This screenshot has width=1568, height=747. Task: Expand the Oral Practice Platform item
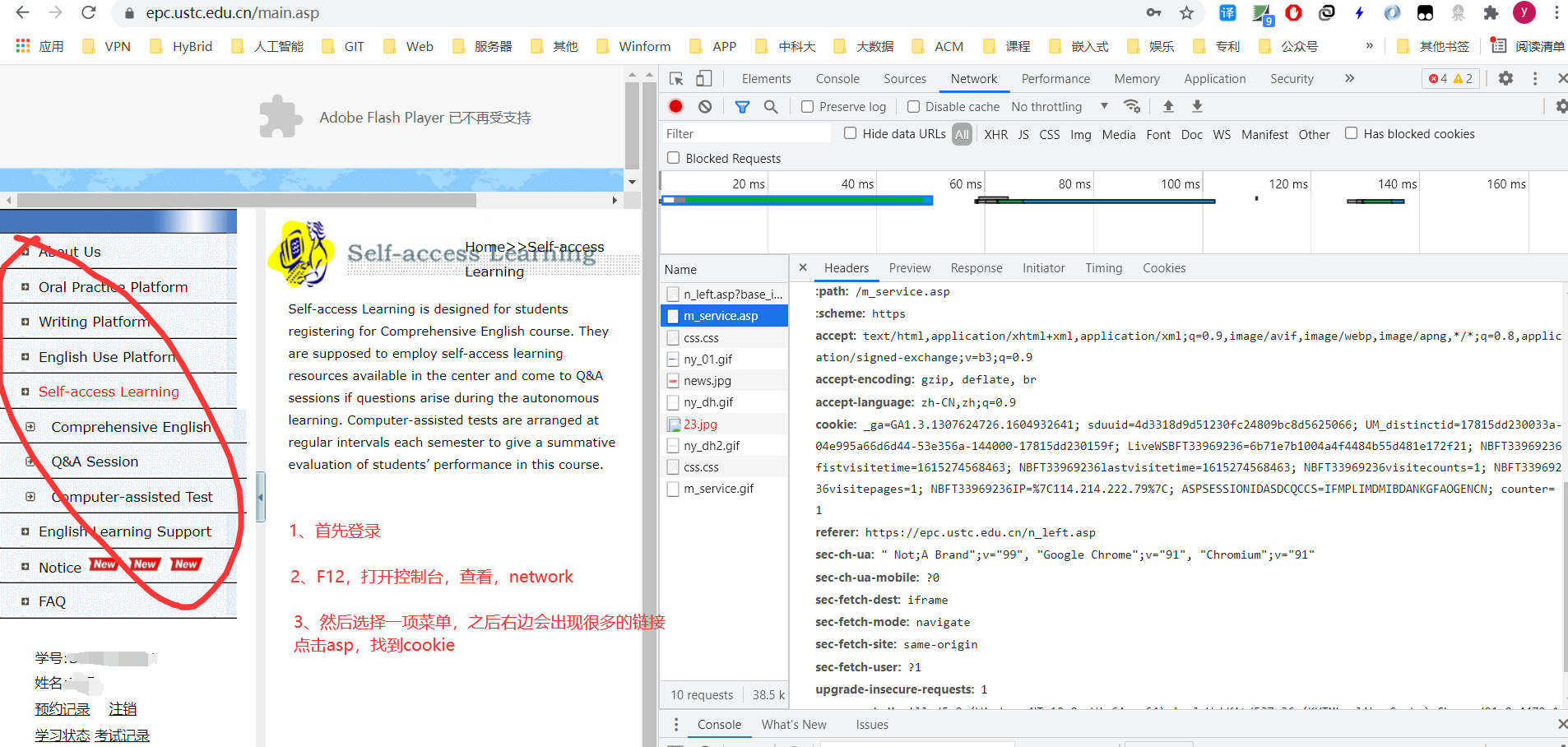coord(25,287)
